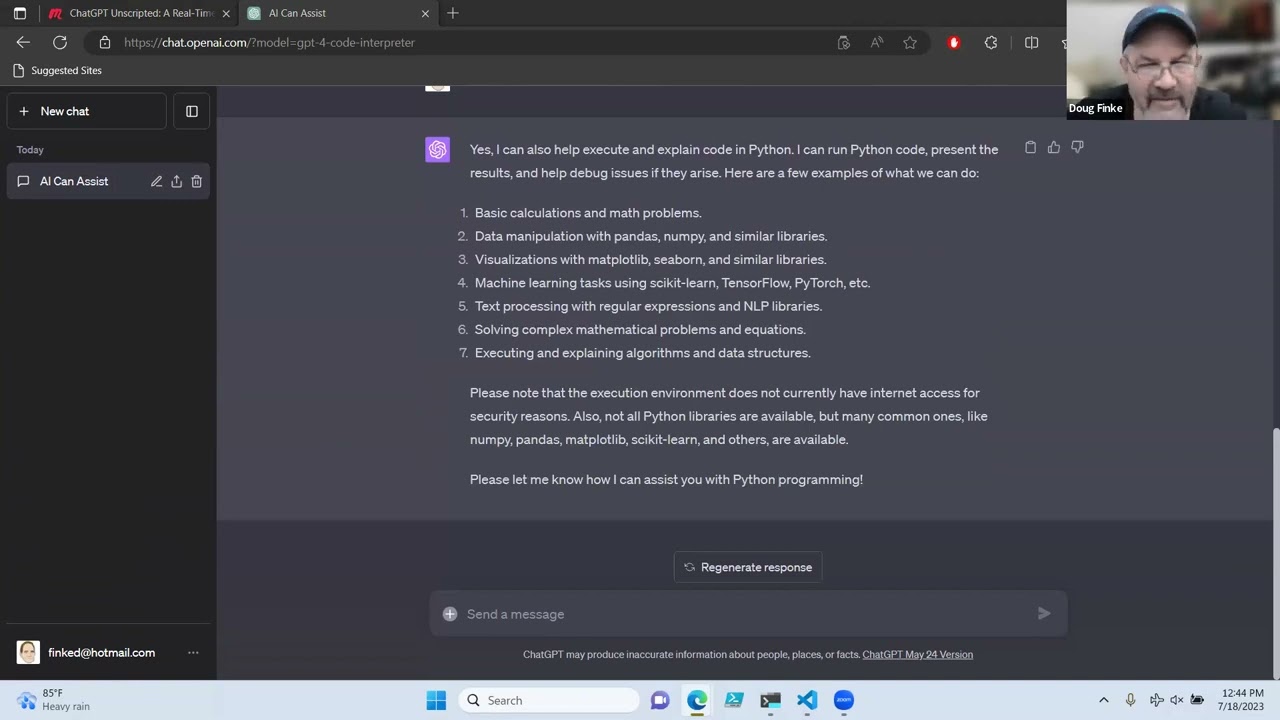The width and height of the screenshot is (1280, 720).
Task: Click Regenerate response button
Action: (x=748, y=567)
